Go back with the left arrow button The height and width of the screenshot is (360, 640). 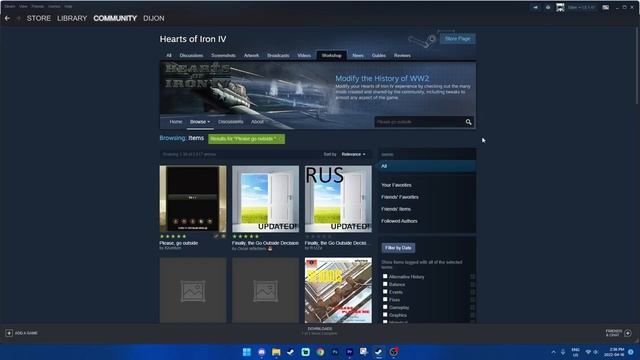[x=7, y=18]
